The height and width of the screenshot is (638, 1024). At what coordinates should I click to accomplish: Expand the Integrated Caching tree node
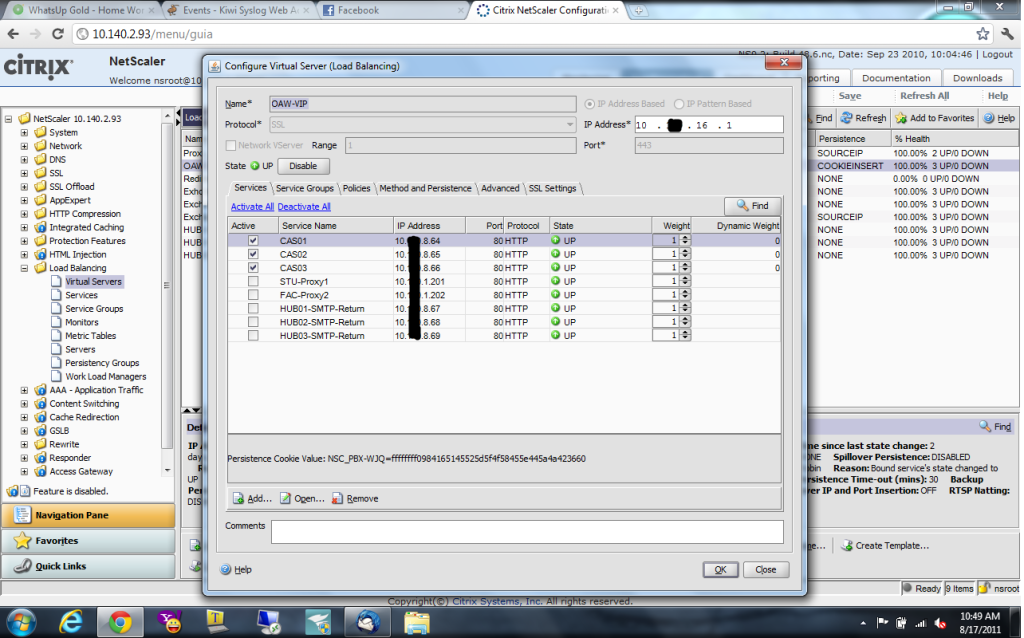click(x=24, y=227)
